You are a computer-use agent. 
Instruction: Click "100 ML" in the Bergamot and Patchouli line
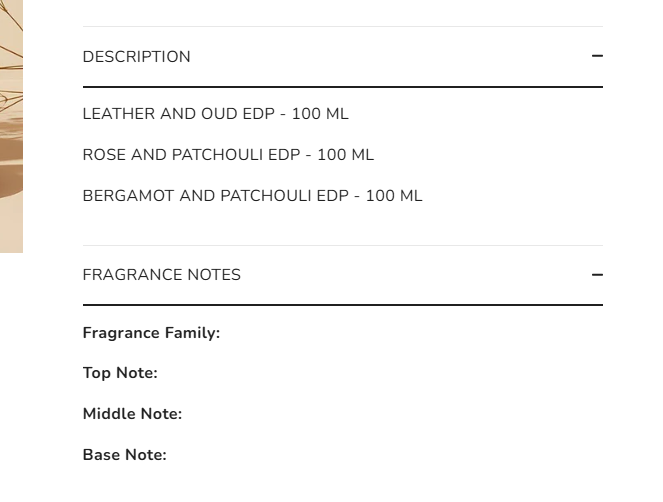click(x=394, y=196)
